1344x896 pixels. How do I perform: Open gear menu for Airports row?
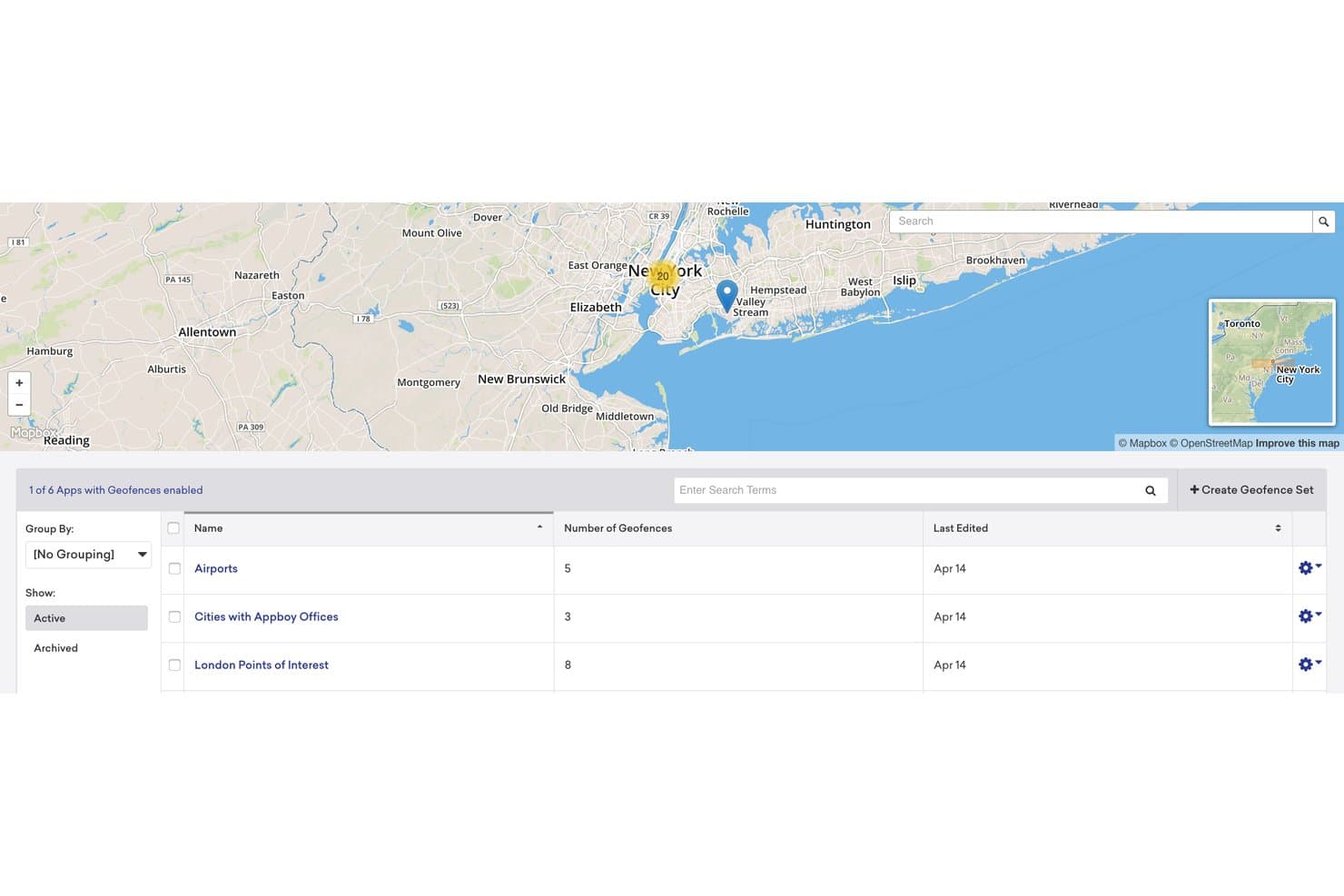coord(1309,568)
